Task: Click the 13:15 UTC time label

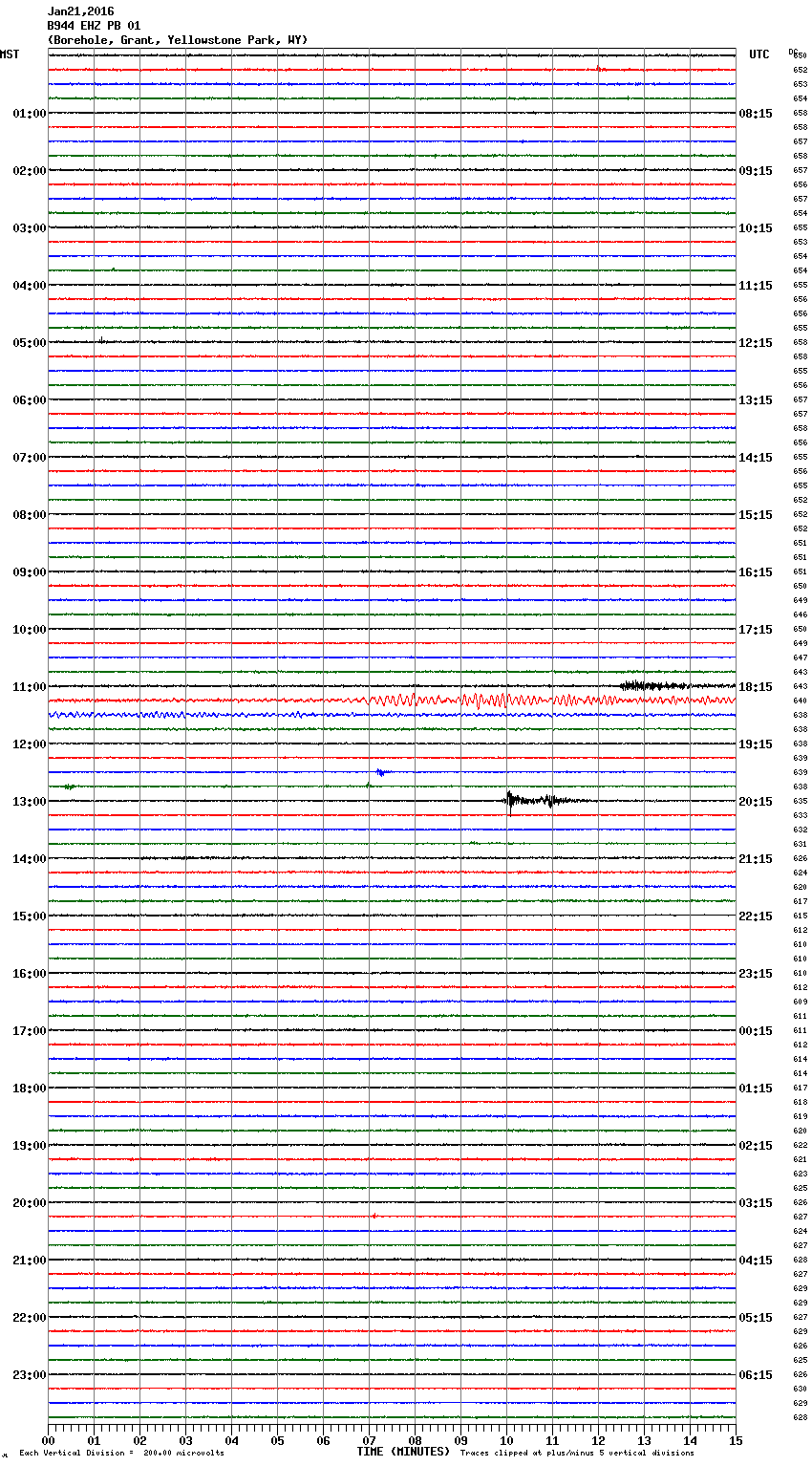Action: [x=756, y=400]
